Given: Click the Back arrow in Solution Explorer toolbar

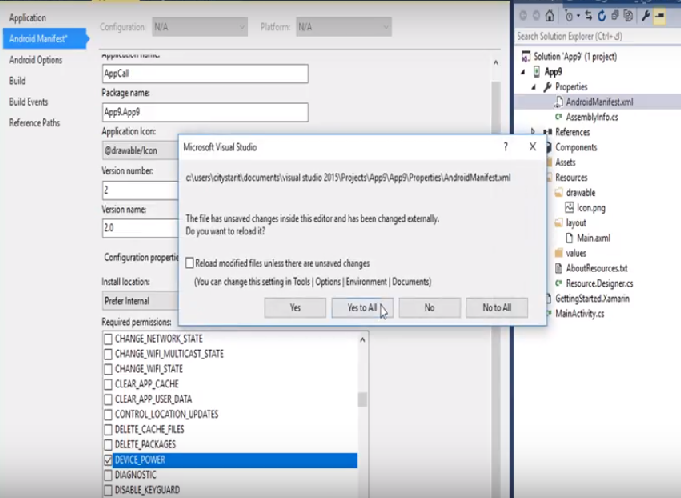Looking at the screenshot, I should pos(523,16).
